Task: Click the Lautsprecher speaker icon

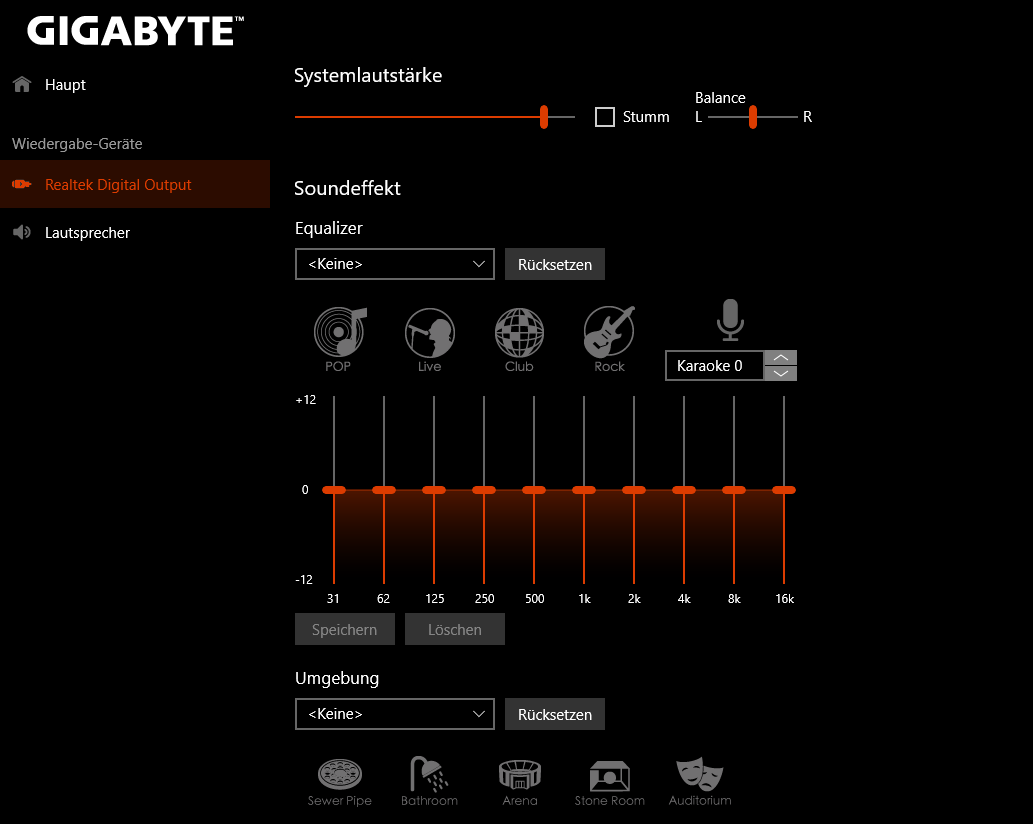Action: point(22,232)
